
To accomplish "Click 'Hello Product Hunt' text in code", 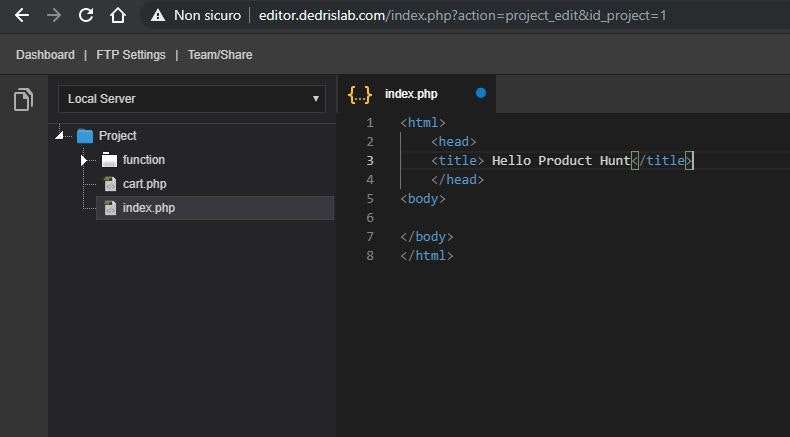I will pyautogui.click(x=561, y=161).
